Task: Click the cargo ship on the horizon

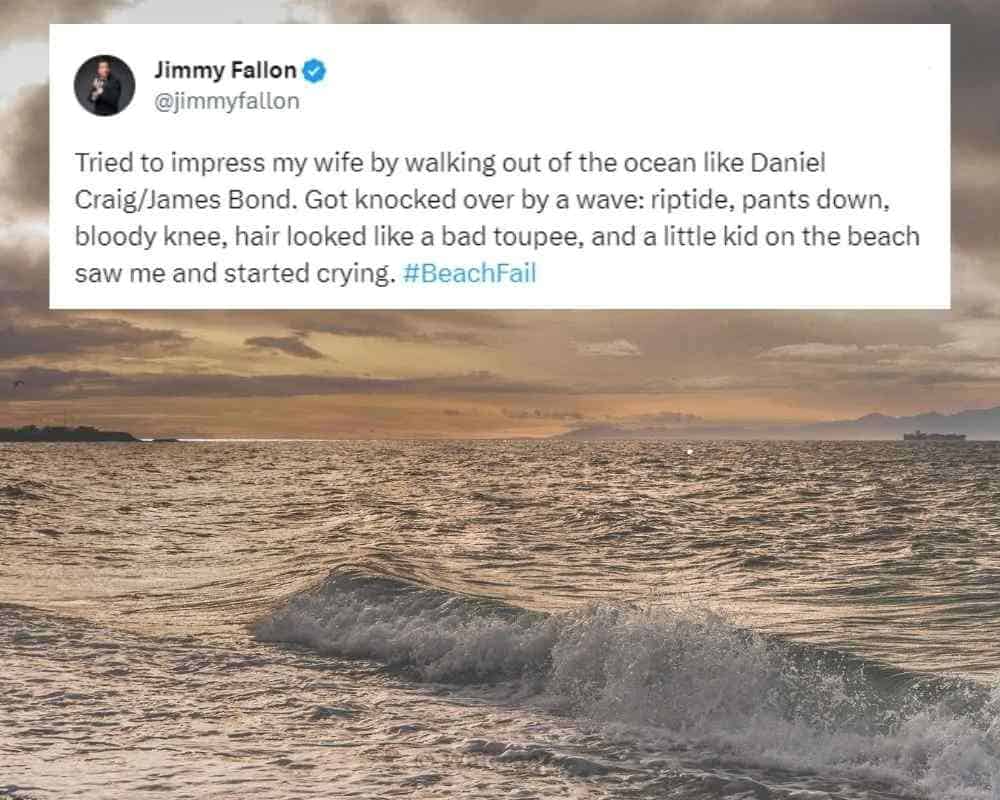Action: tap(934, 436)
